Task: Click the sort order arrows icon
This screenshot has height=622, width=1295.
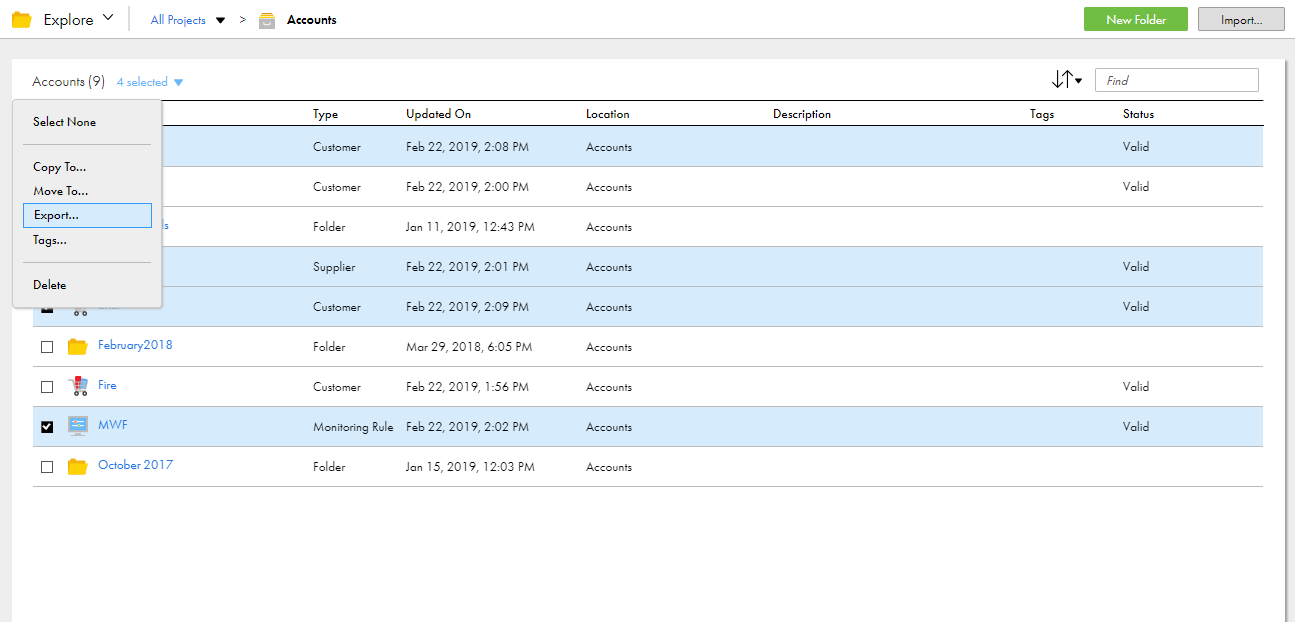Action: tap(1067, 80)
